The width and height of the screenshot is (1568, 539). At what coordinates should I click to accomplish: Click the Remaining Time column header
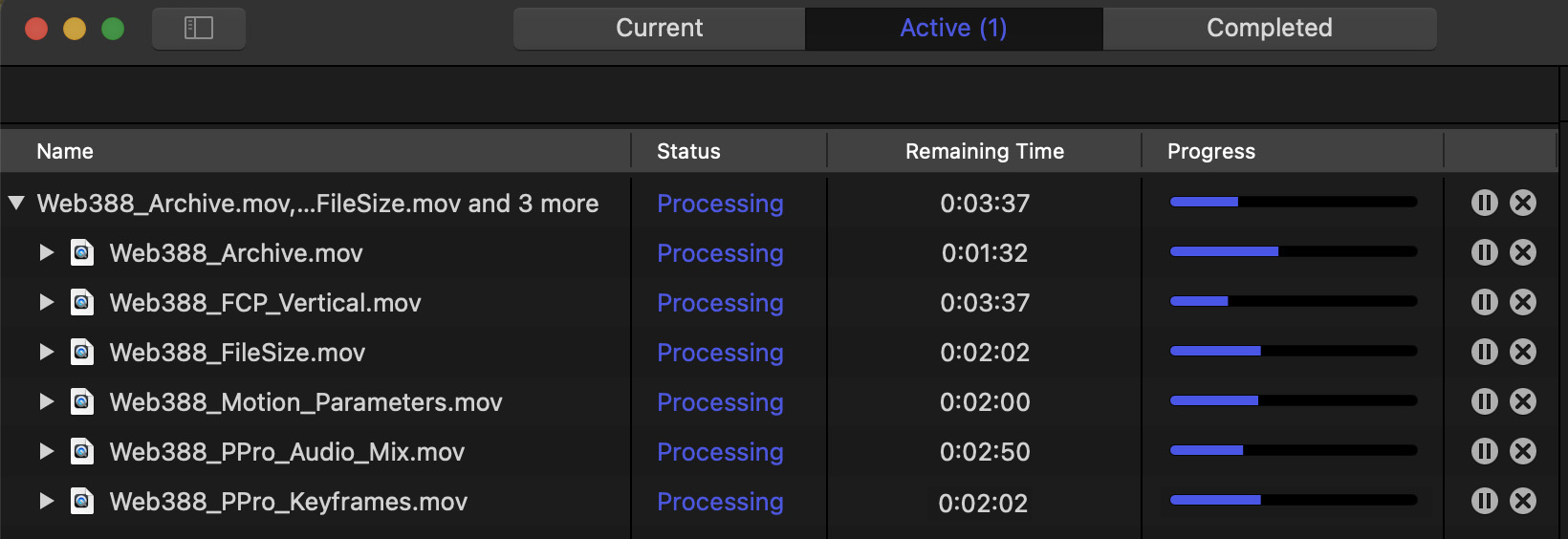pos(984,151)
